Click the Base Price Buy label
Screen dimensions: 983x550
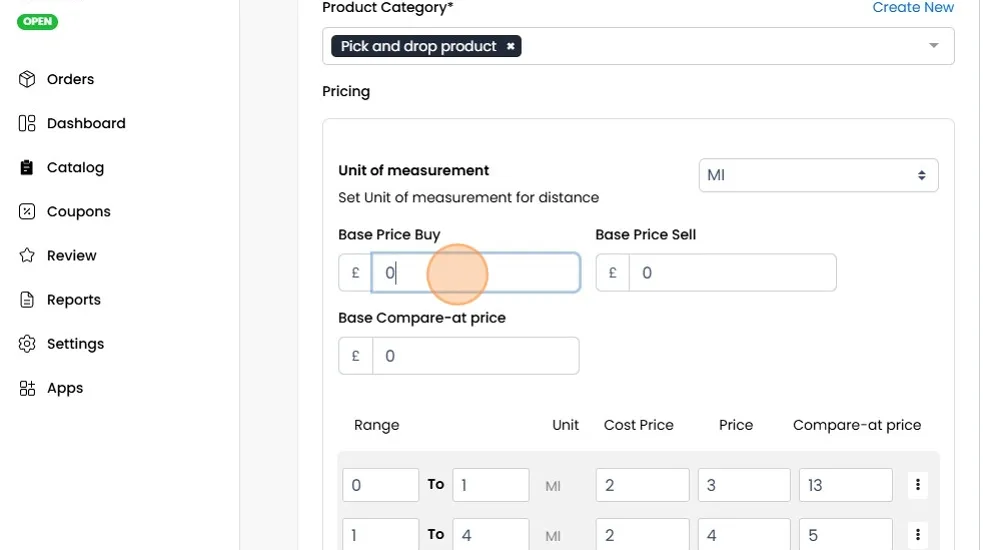click(389, 235)
